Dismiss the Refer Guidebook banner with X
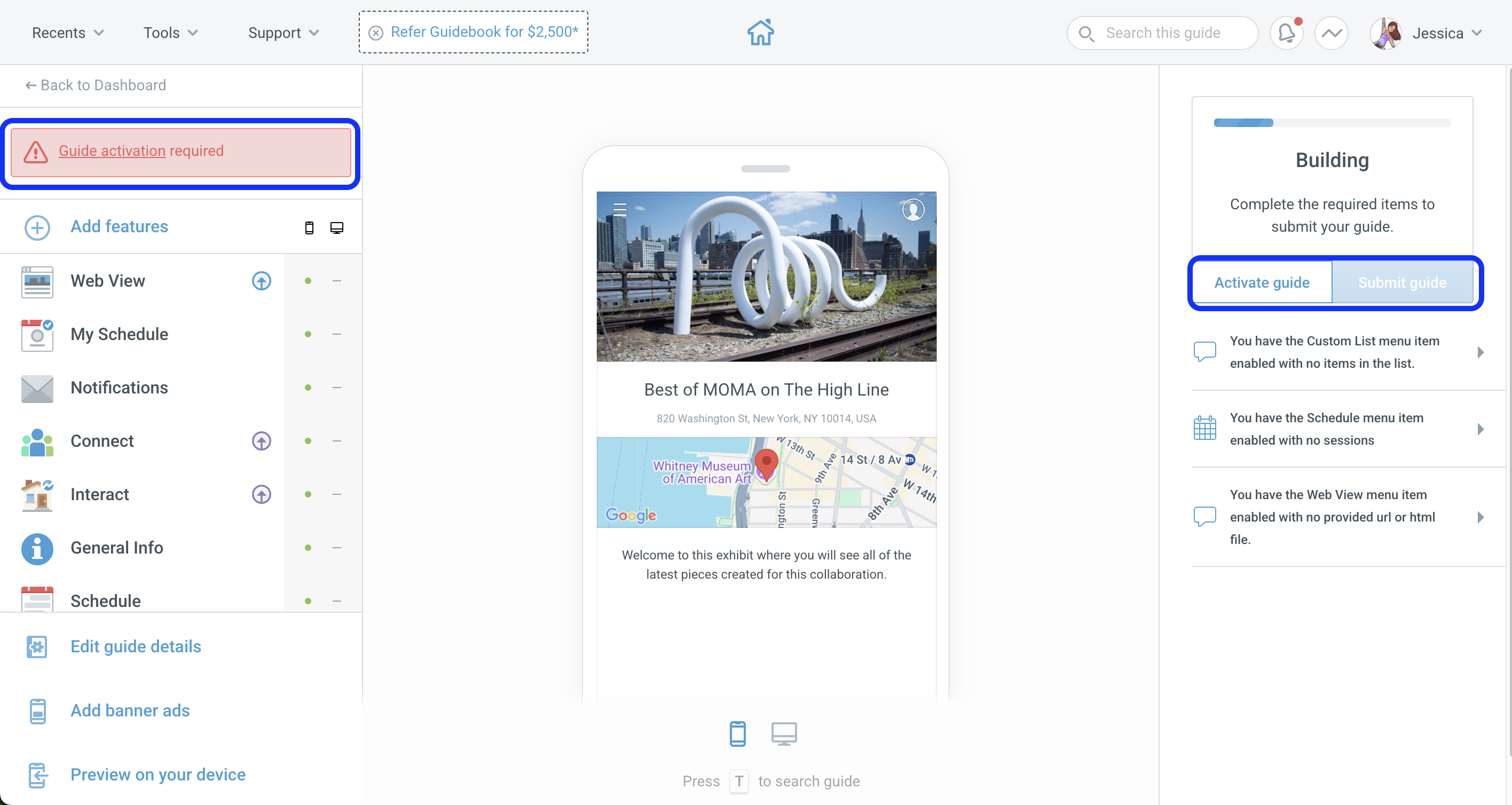1512x805 pixels. pyautogui.click(x=376, y=33)
